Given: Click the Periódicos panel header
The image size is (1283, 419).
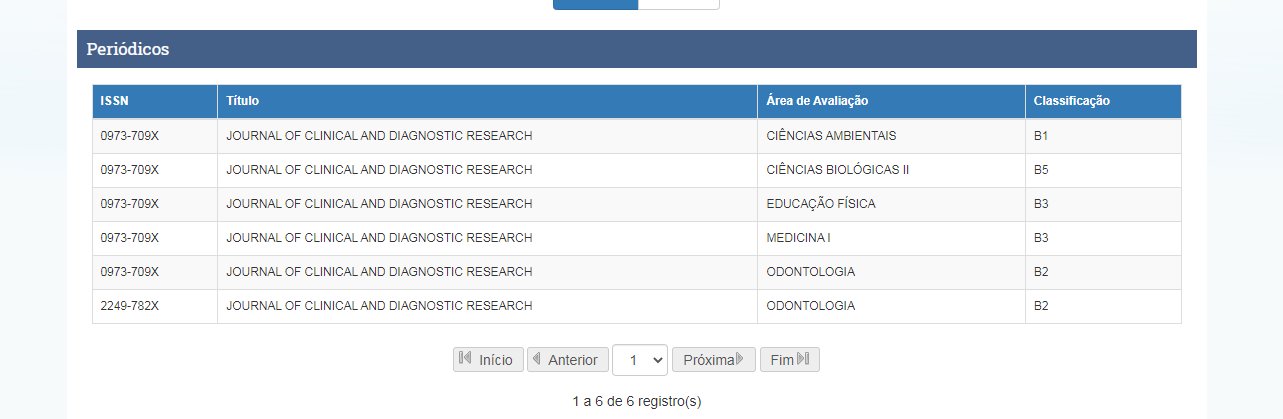Looking at the screenshot, I should [x=637, y=49].
